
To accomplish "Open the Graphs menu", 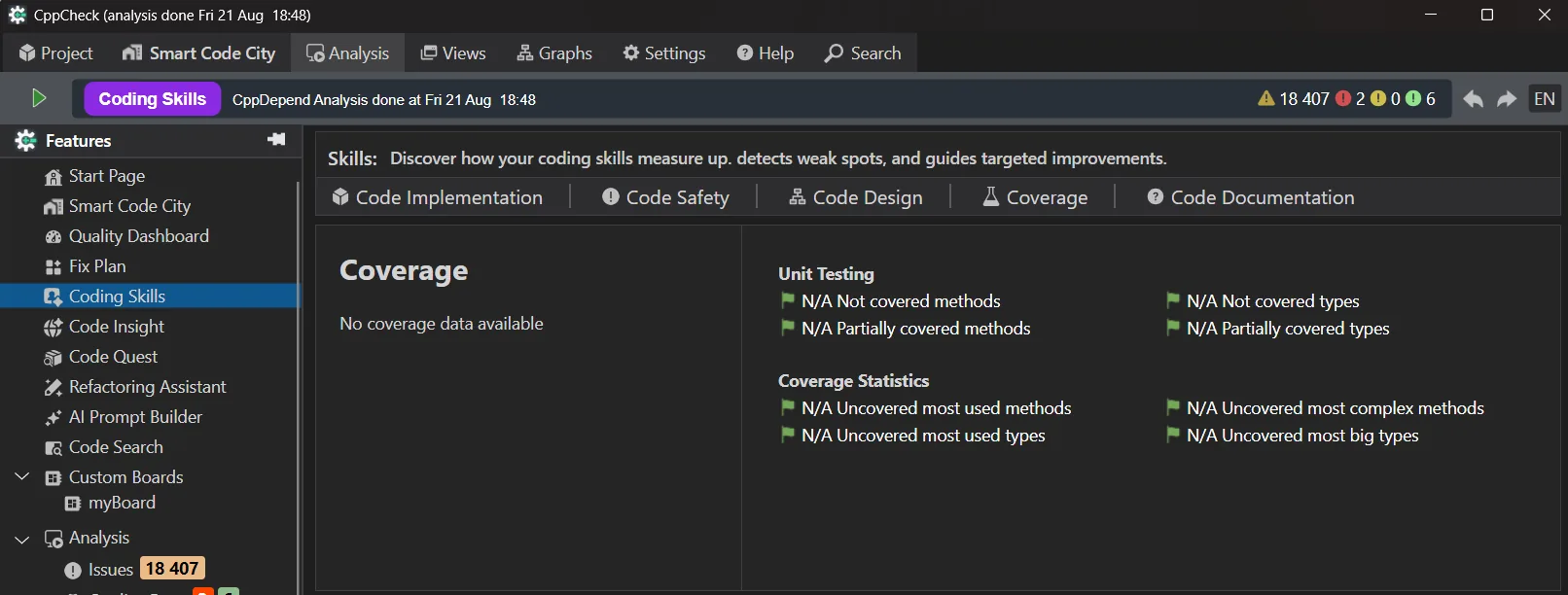I will (554, 53).
